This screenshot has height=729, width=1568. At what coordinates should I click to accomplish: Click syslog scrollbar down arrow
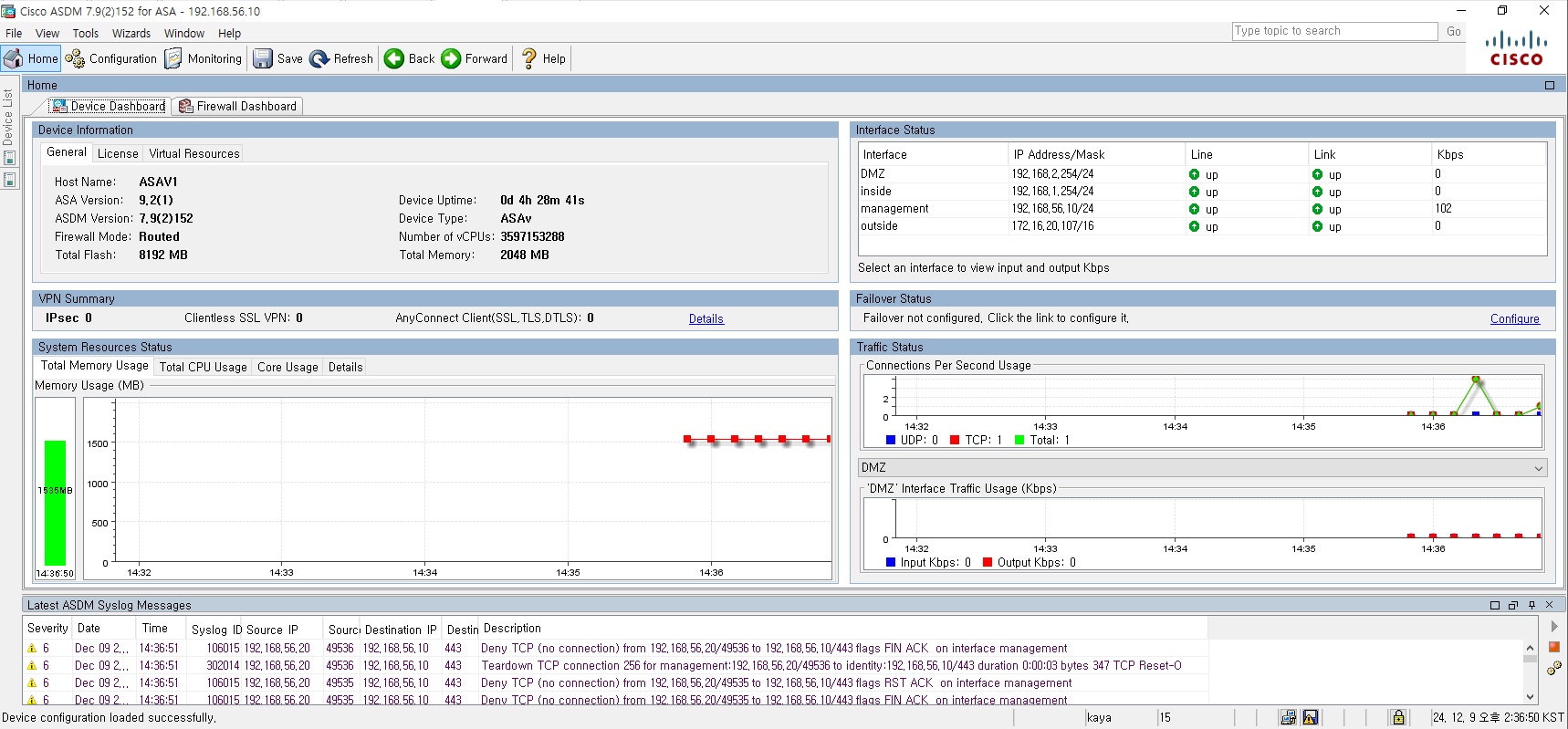1530,697
